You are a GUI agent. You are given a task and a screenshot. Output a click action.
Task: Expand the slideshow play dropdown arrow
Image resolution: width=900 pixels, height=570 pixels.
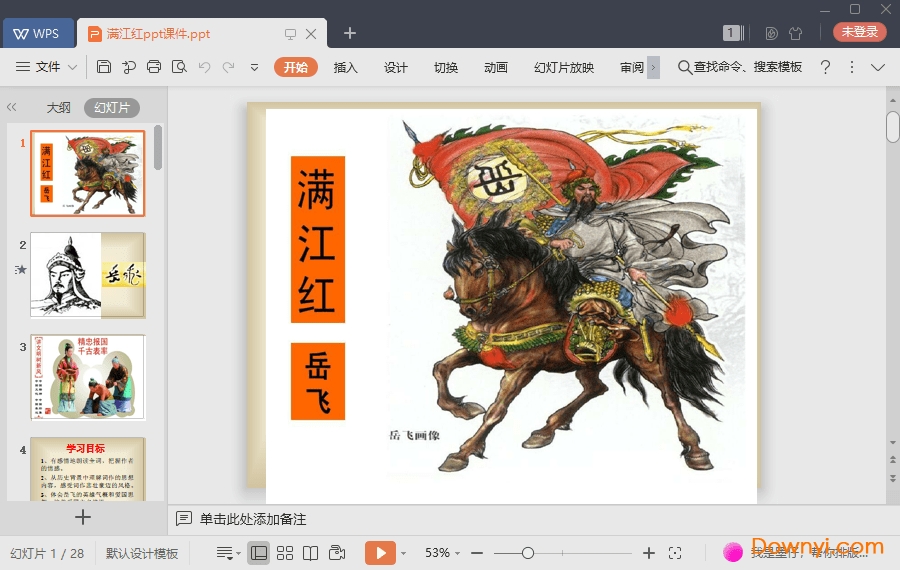tap(404, 553)
